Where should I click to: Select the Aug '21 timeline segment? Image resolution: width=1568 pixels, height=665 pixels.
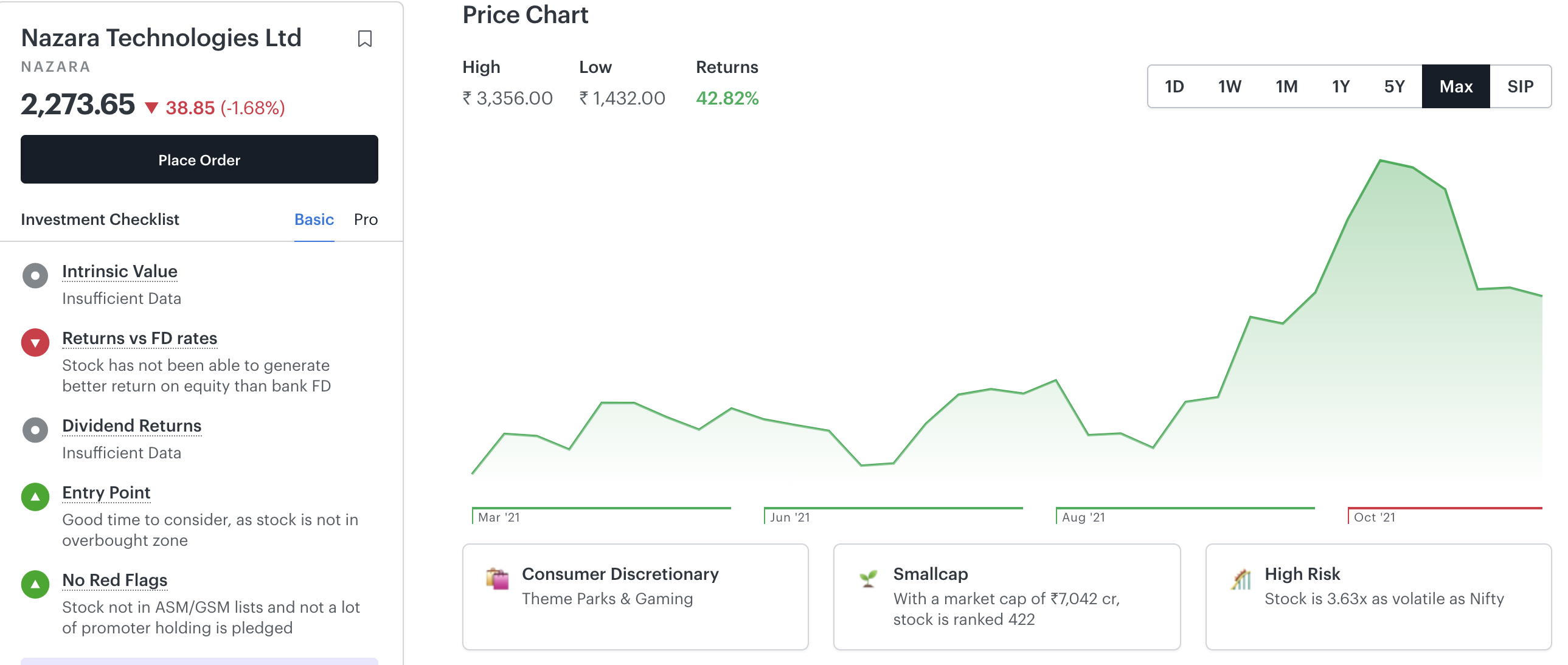1185,515
